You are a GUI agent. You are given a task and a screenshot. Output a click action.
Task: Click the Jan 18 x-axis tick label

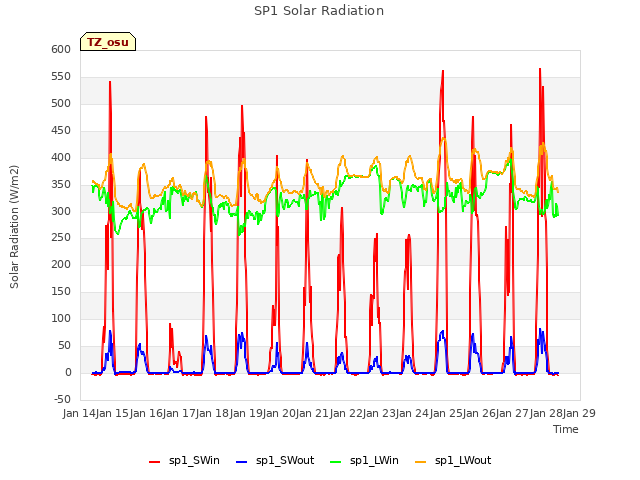click(x=212, y=413)
